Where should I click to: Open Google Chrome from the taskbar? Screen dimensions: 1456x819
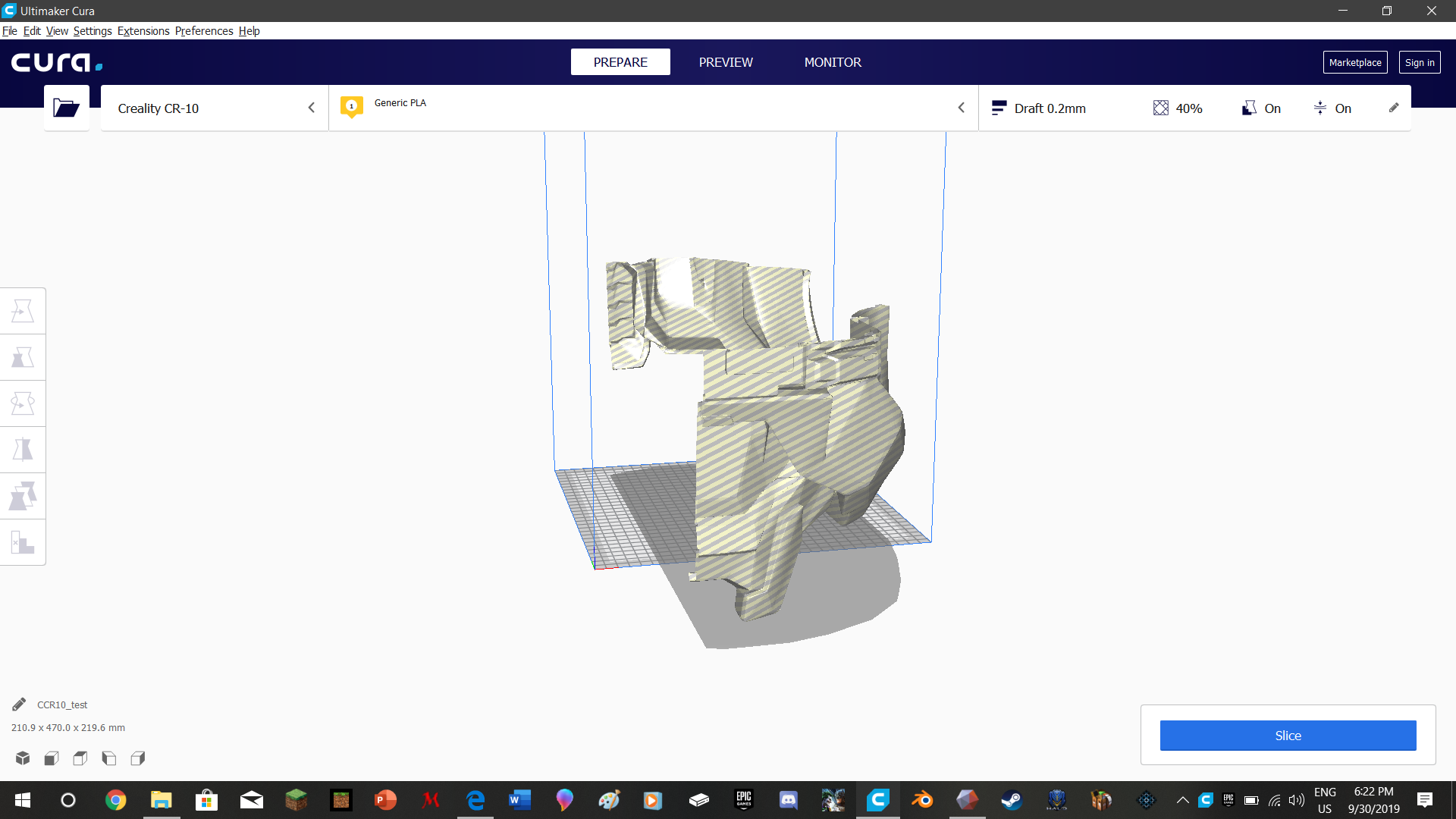[115, 799]
